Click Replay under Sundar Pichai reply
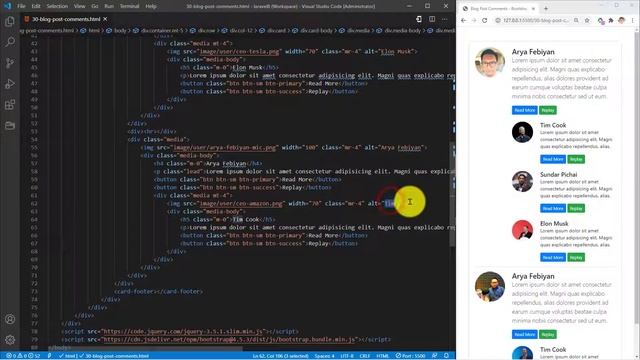 click(x=576, y=209)
